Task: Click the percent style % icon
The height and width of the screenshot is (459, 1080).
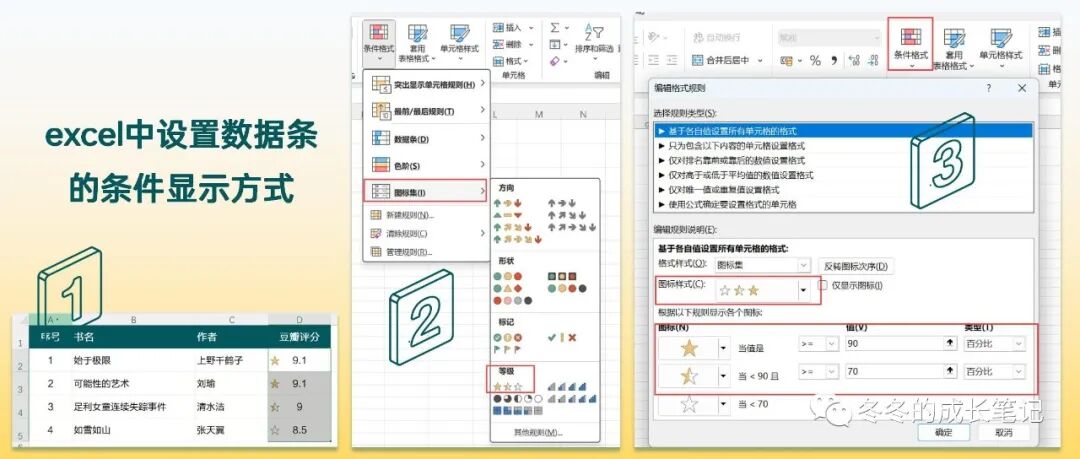Action: click(815, 61)
